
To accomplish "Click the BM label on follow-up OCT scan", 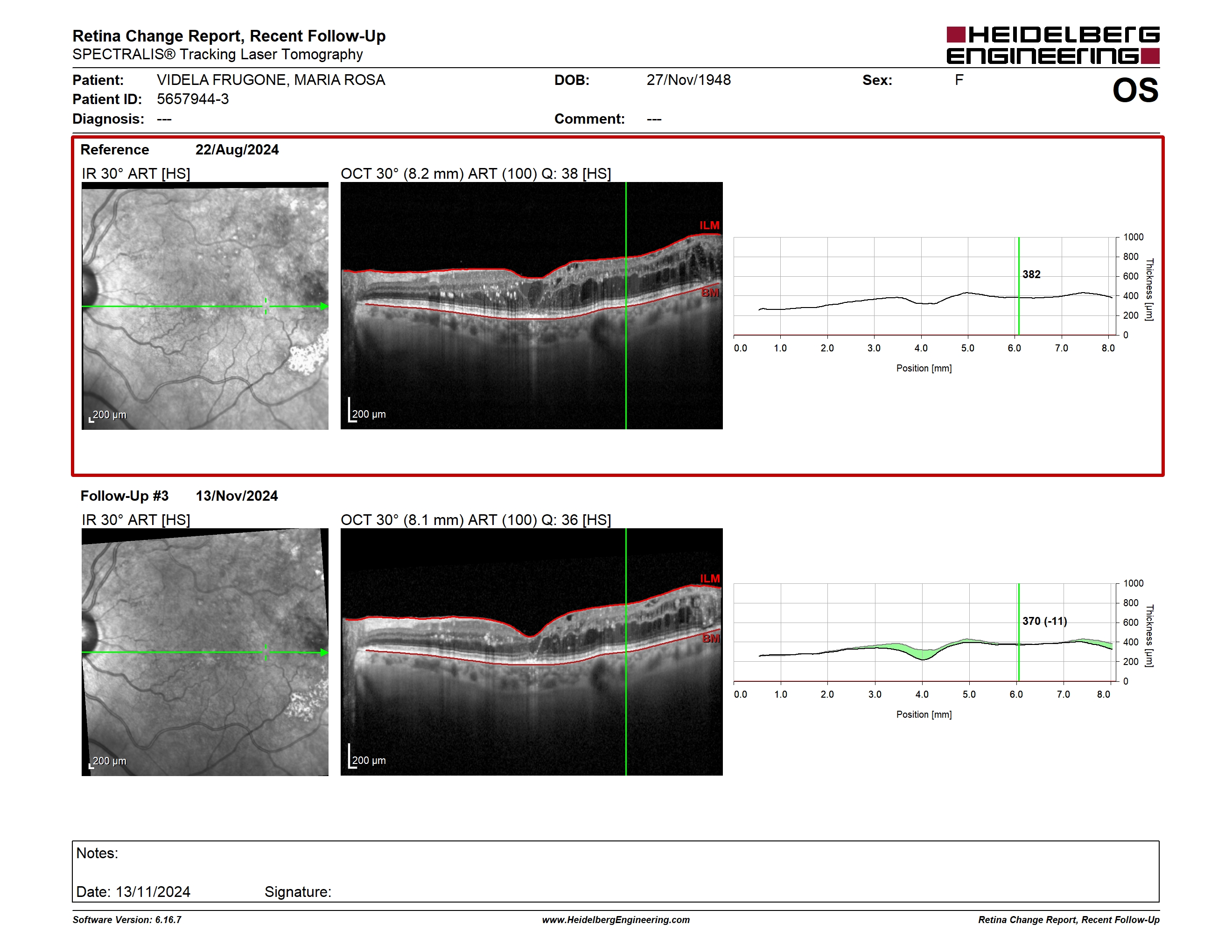I will [711, 638].
